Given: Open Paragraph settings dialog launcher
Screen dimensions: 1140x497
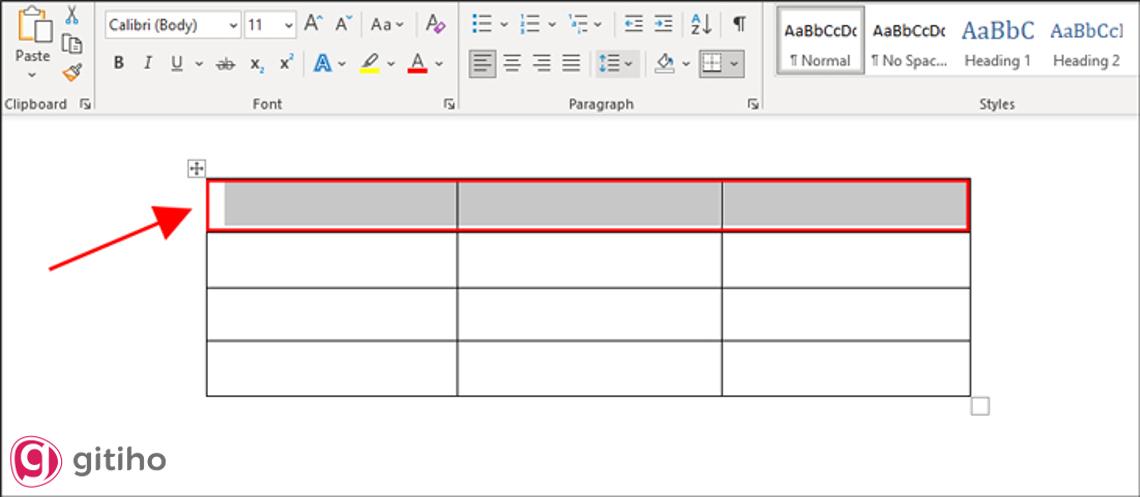Looking at the screenshot, I should click(x=753, y=105).
